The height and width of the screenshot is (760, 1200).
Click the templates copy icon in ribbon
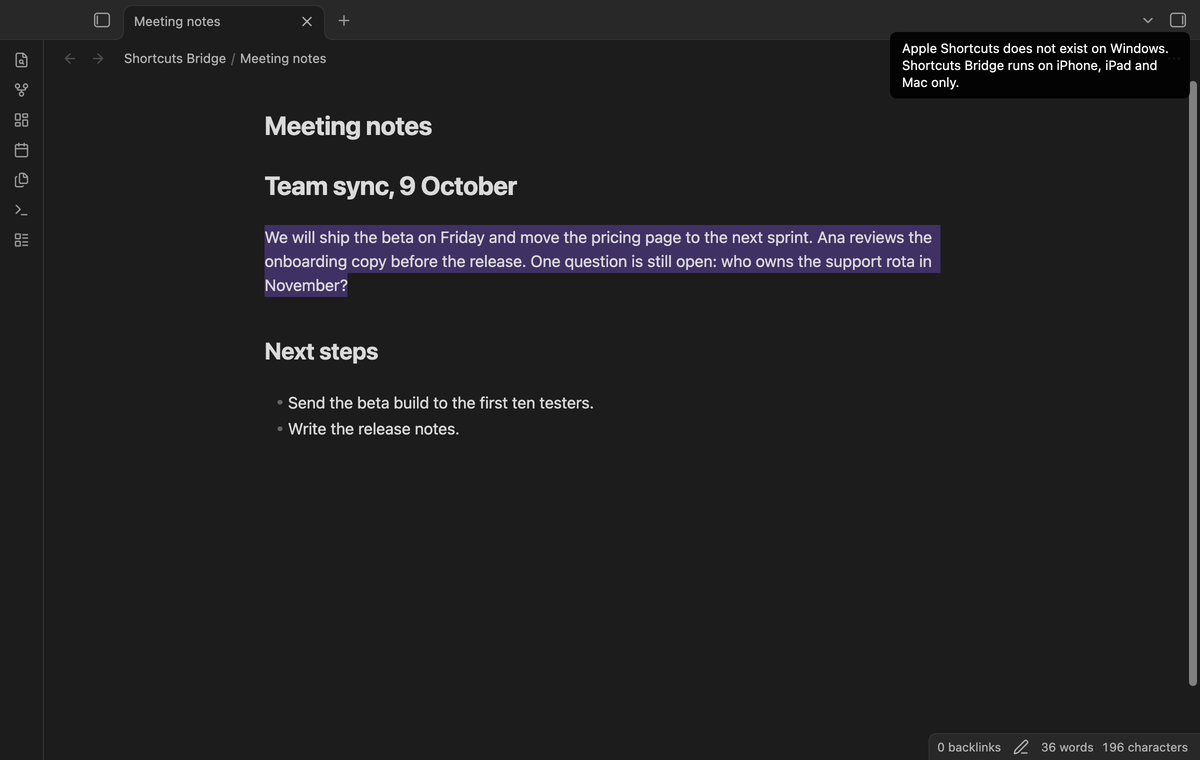click(x=21, y=180)
